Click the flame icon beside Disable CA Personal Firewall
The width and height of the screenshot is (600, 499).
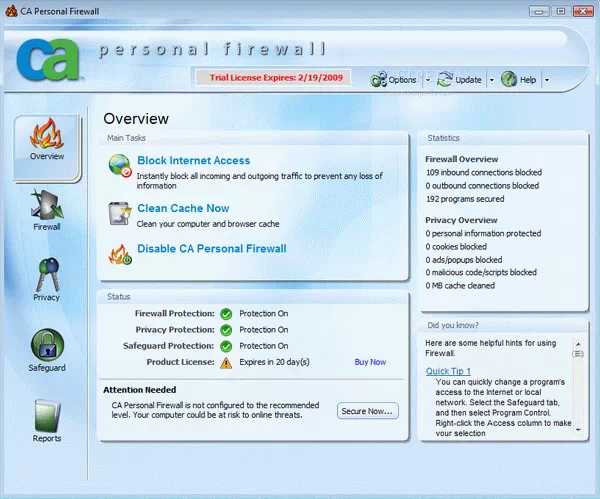tap(120, 254)
